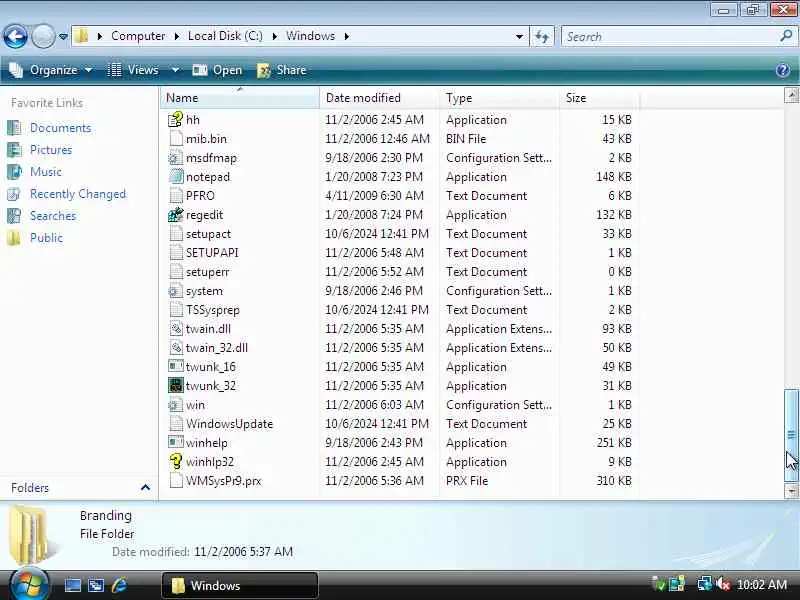Click the scrollbar down arrow
The width and height of the screenshot is (800, 600).
coord(791,491)
